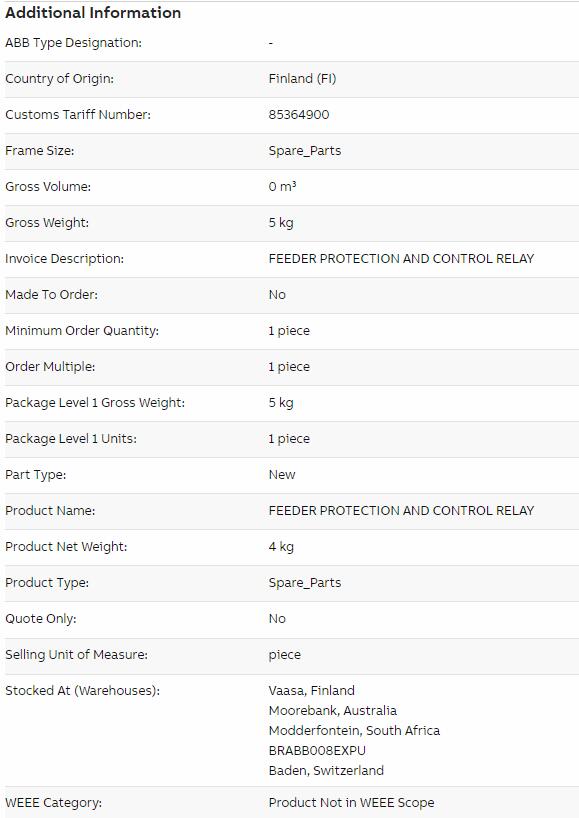Select the Customs Tariff Number value 85364900
The width and height of the screenshot is (579, 818).
(x=299, y=114)
